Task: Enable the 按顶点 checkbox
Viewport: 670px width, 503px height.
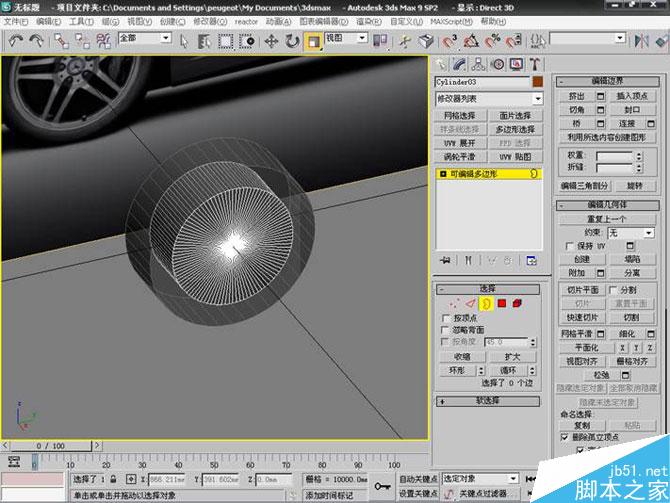Action: click(446, 318)
